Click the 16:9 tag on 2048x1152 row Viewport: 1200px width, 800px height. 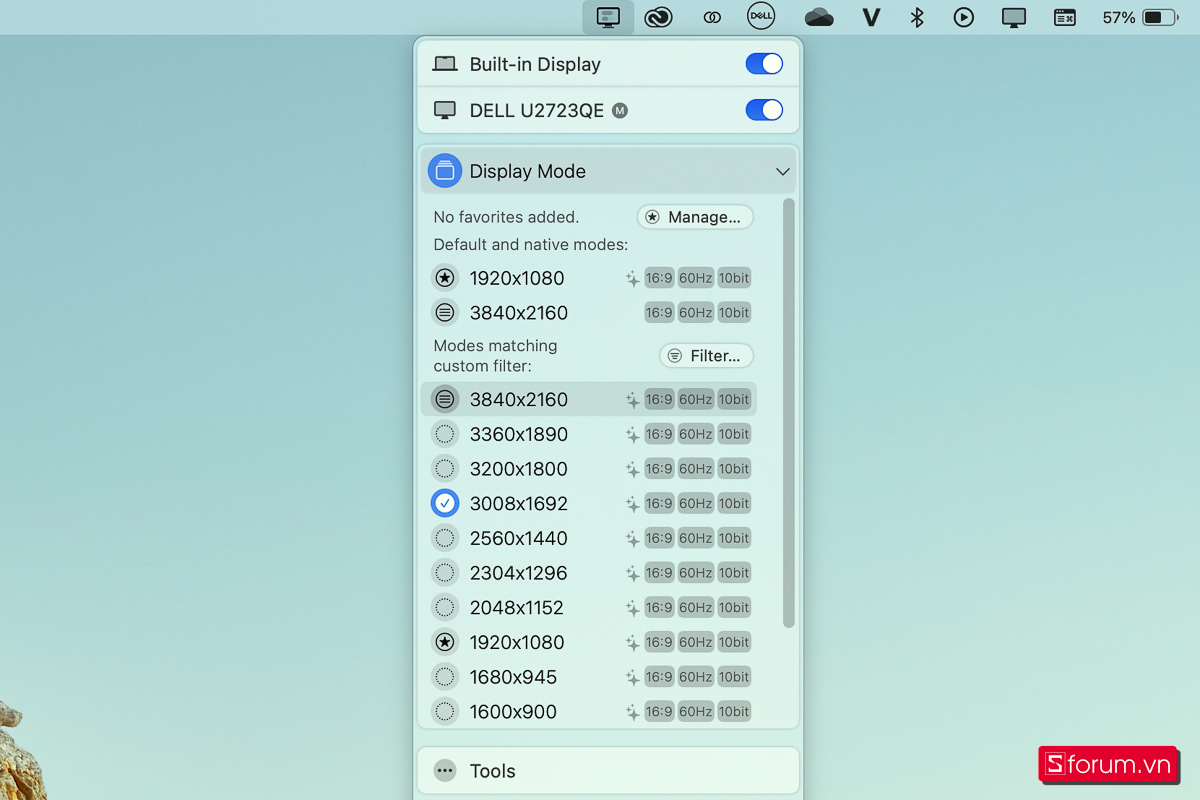click(x=659, y=608)
